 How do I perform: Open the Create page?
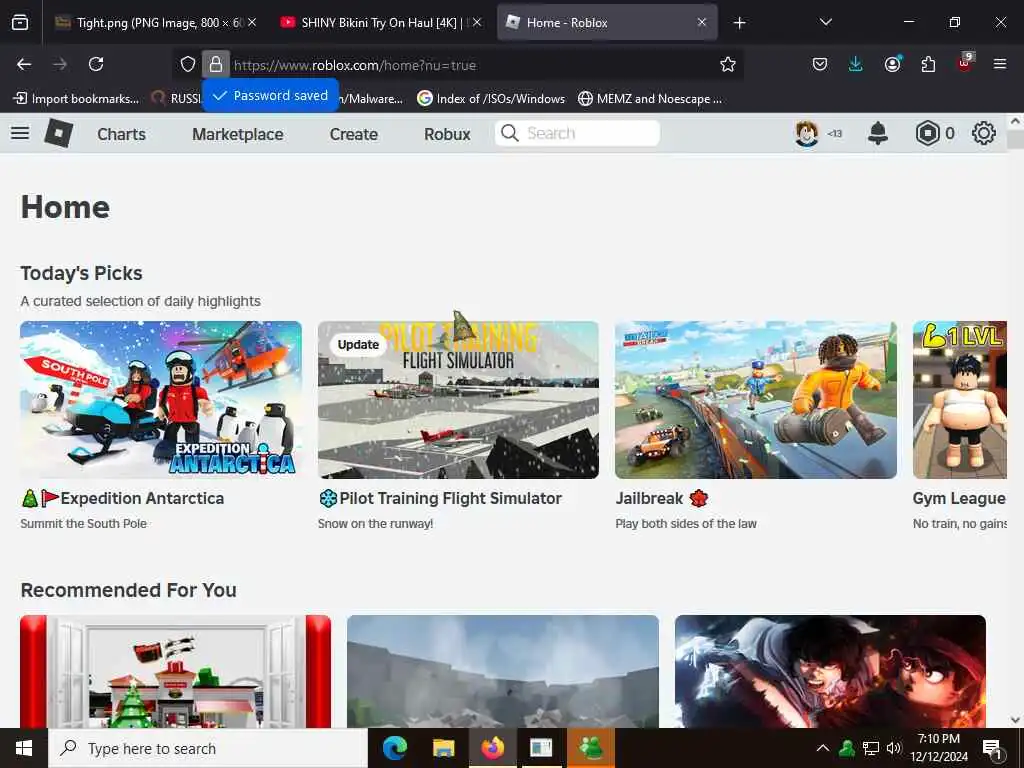tap(353, 134)
